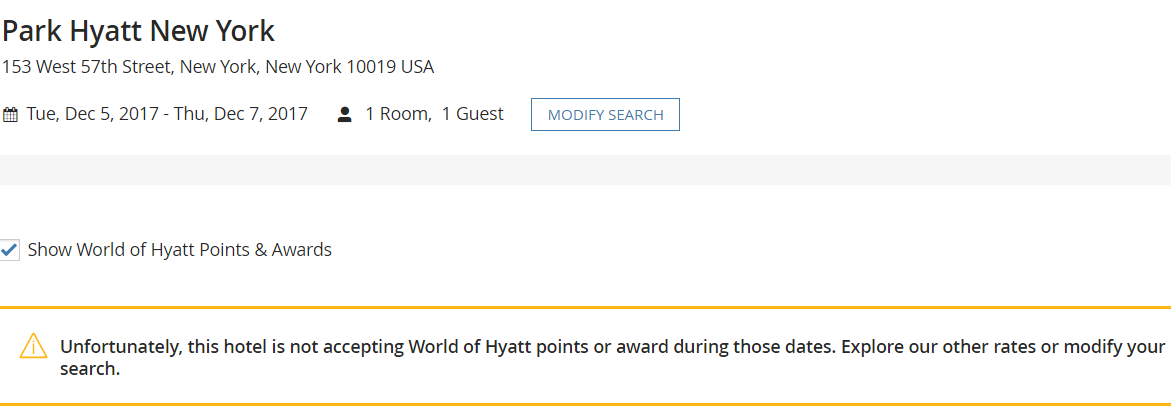The image size is (1171, 418).
Task: Click the gray divider band below the dates
Action: pos(585,170)
